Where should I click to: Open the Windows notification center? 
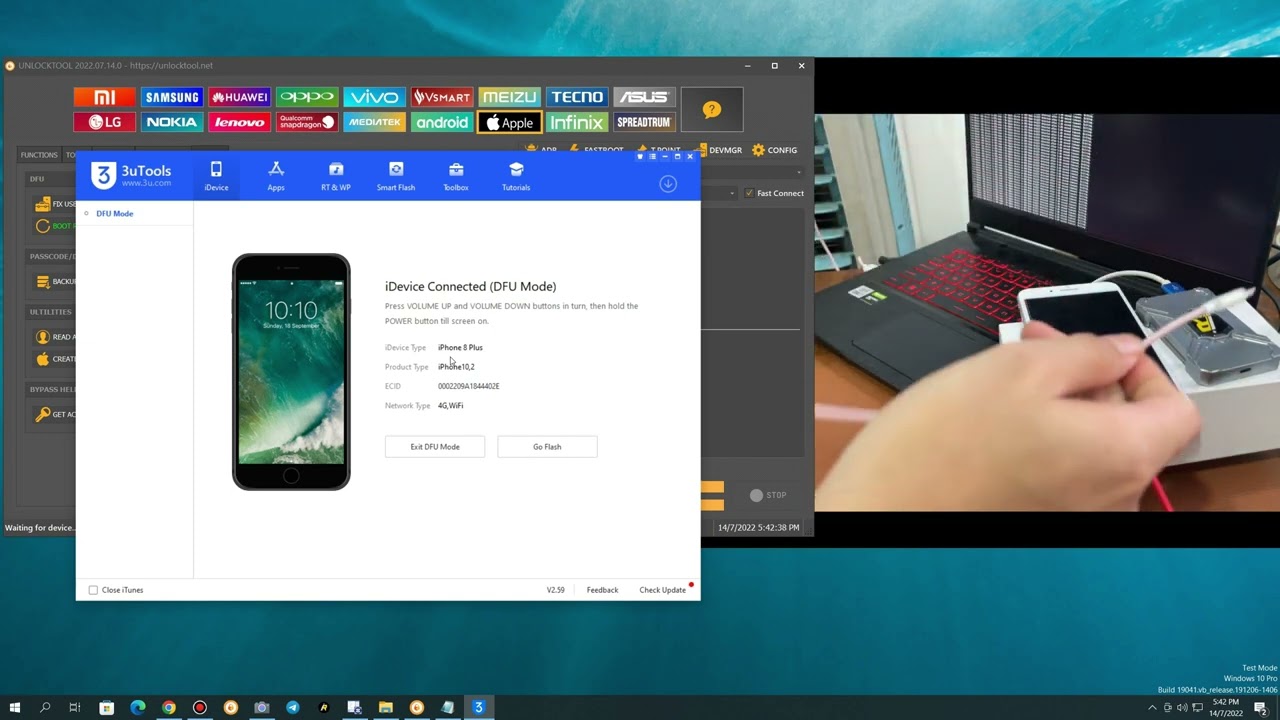point(1261,707)
